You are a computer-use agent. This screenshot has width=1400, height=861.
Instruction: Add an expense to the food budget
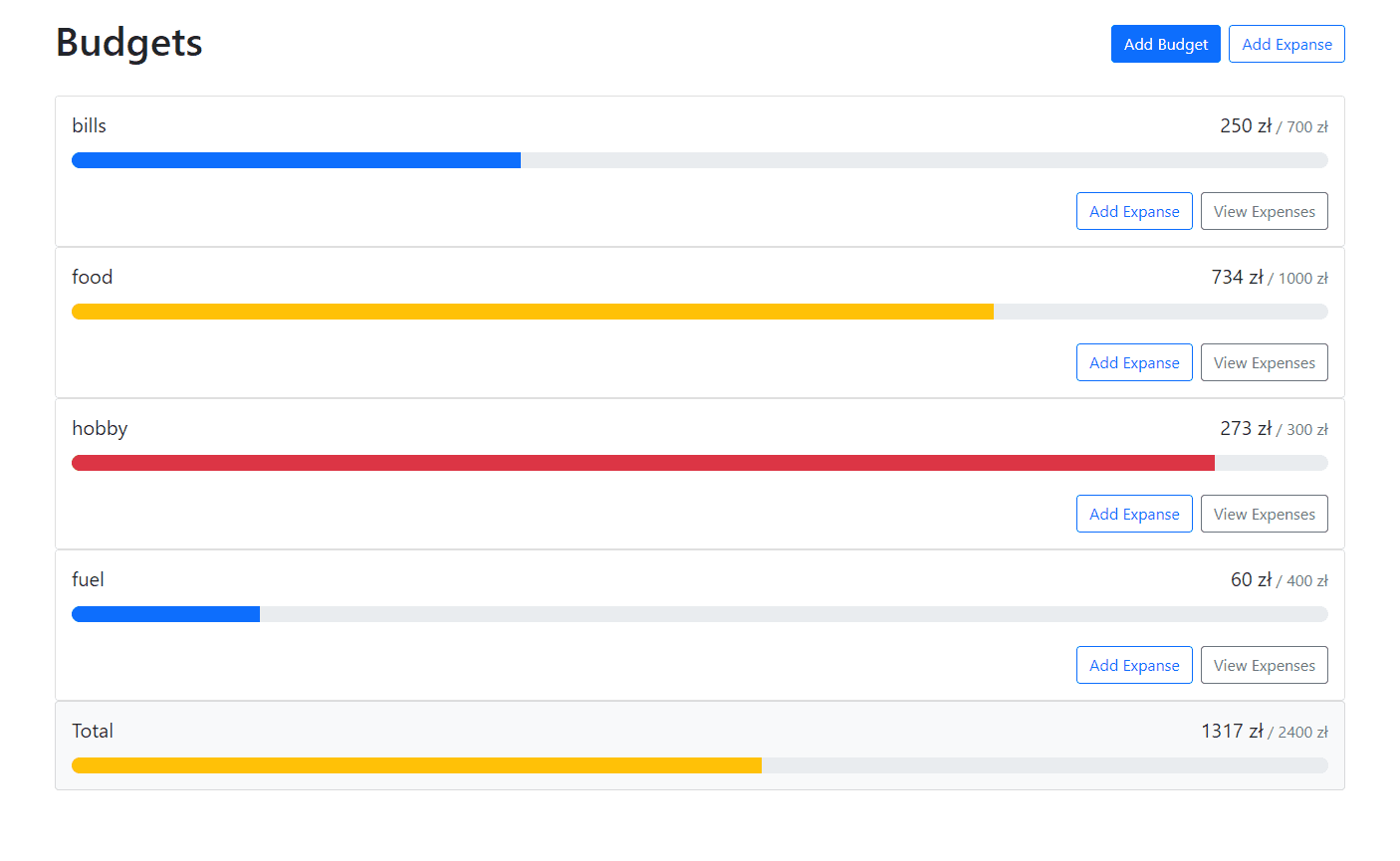[x=1134, y=362]
